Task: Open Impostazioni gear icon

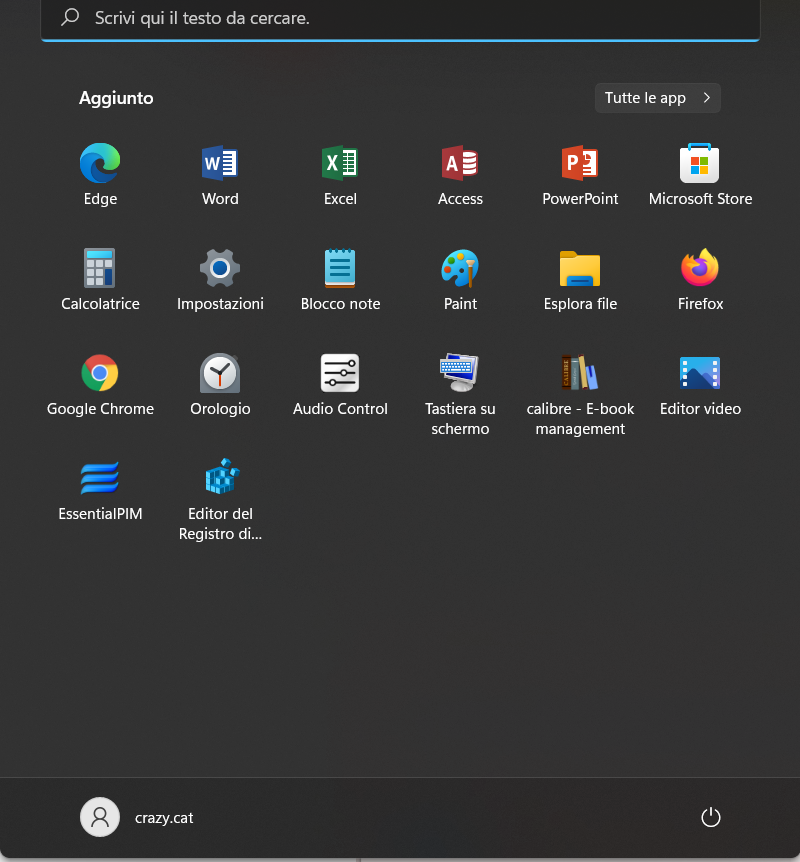Action: pyautogui.click(x=220, y=268)
